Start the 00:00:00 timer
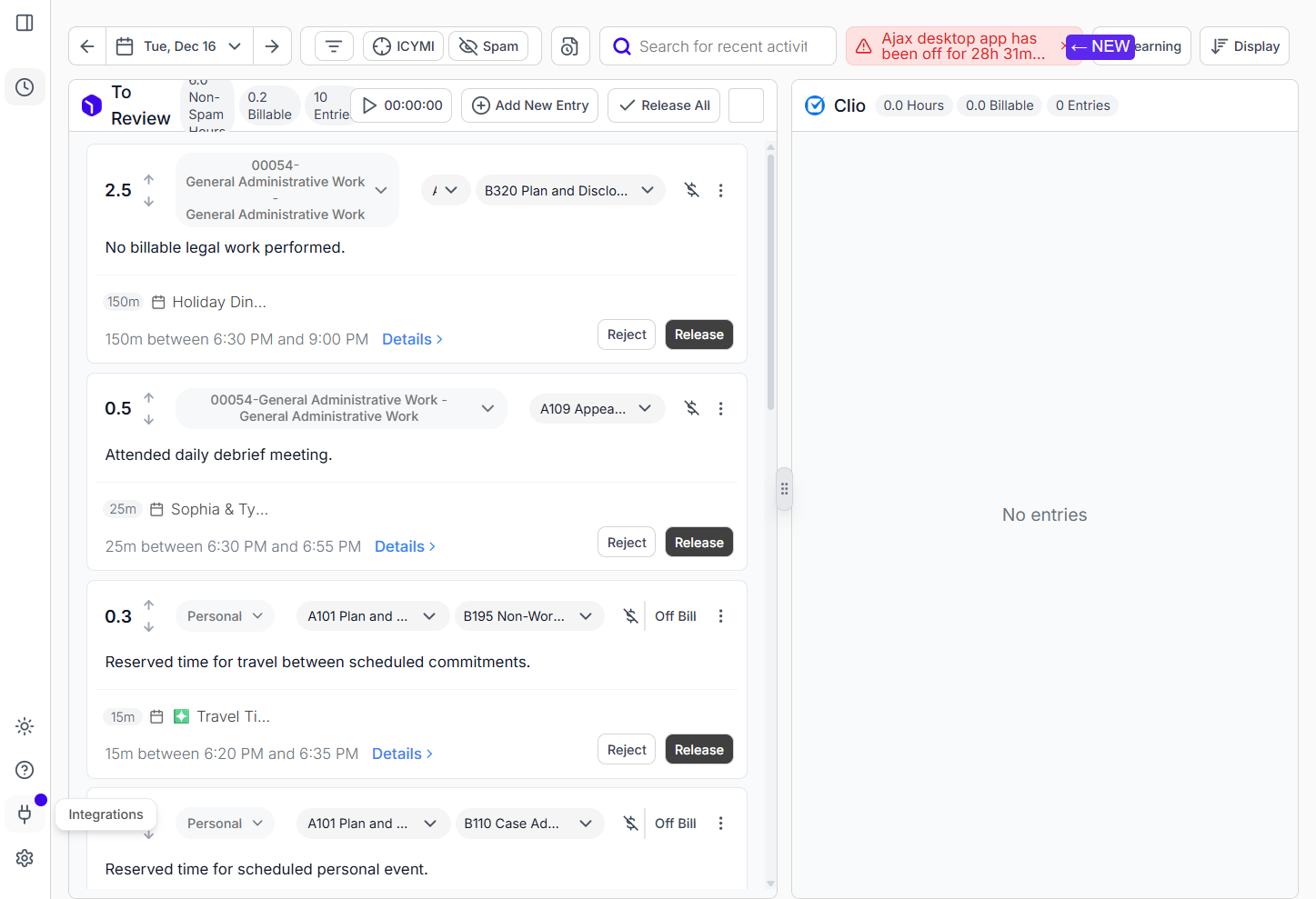The image size is (1316, 899). (x=402, y=105)
